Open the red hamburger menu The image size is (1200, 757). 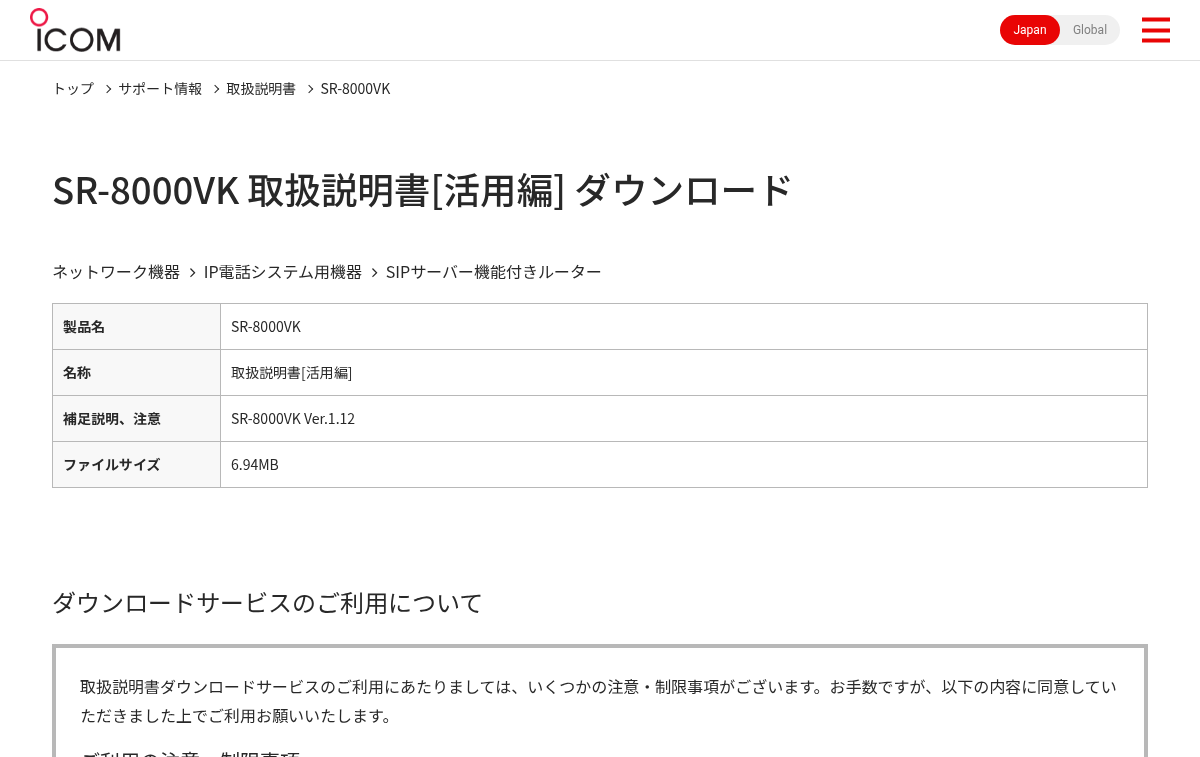pyautogui.click(x=1156, y=30)
